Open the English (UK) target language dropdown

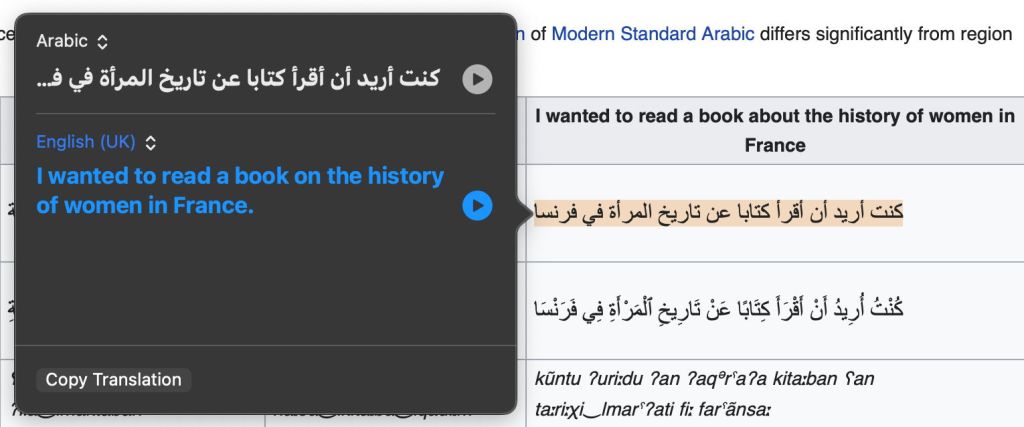click(96, 142)
